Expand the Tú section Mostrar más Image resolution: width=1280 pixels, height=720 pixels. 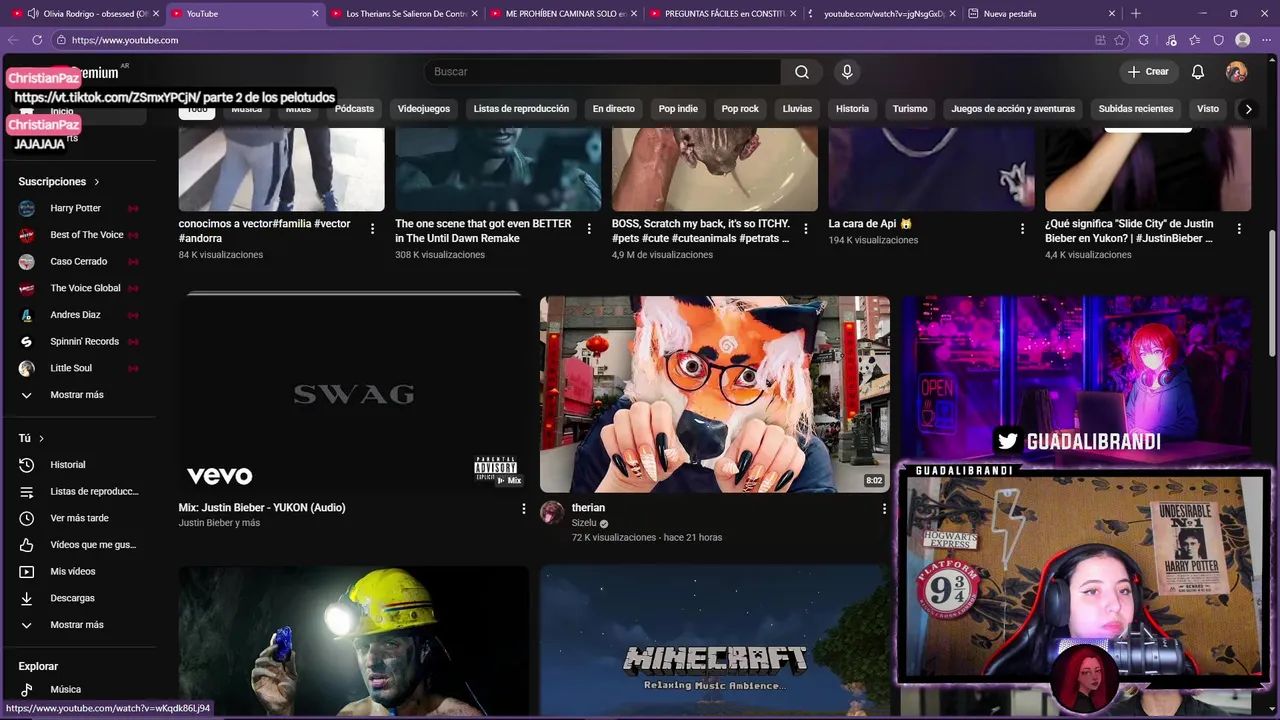(78, 625)
